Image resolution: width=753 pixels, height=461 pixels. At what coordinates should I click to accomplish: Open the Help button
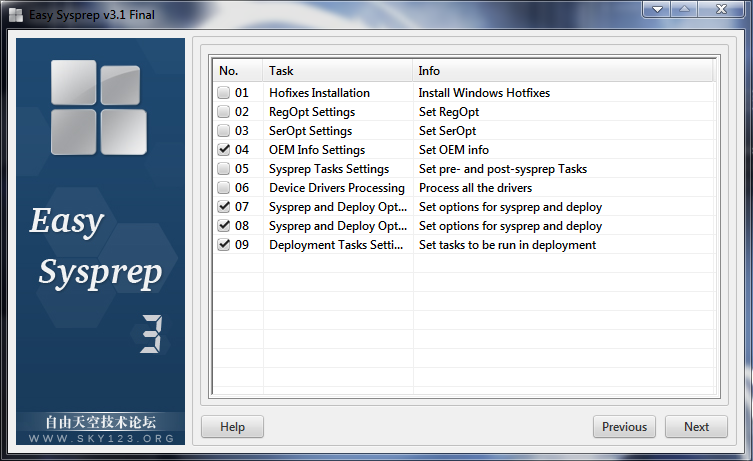tap(232, 426)
